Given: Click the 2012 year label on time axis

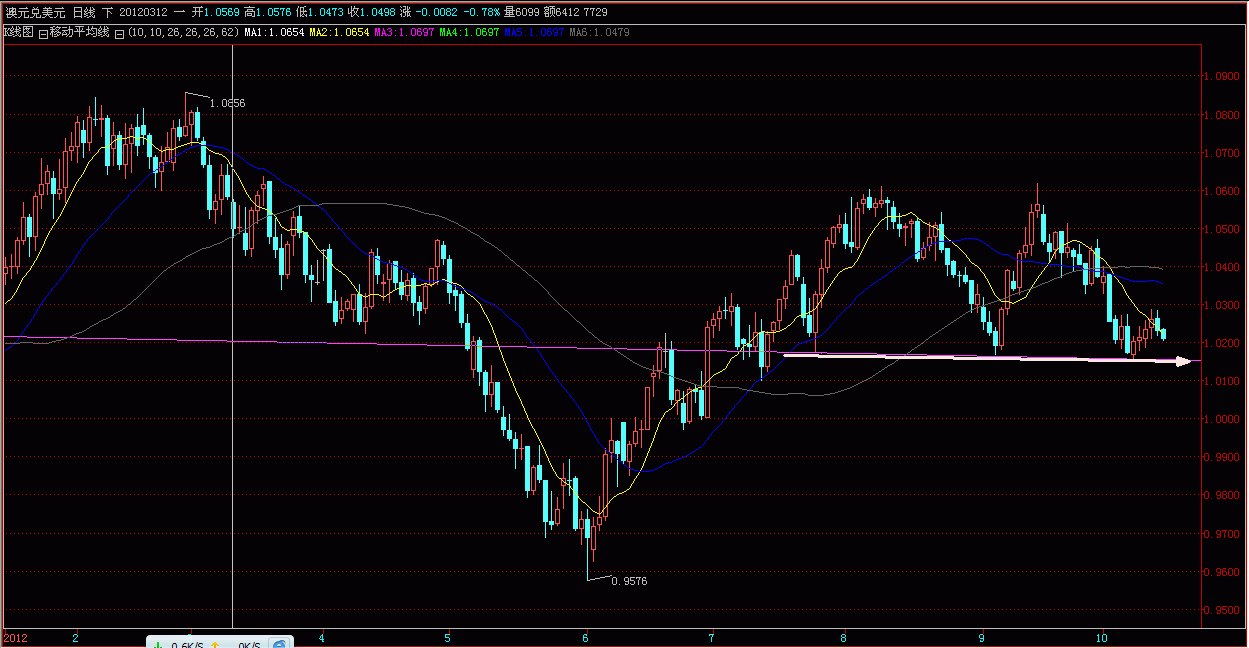Looking at the screenshot, I should (x=14, y=637).
